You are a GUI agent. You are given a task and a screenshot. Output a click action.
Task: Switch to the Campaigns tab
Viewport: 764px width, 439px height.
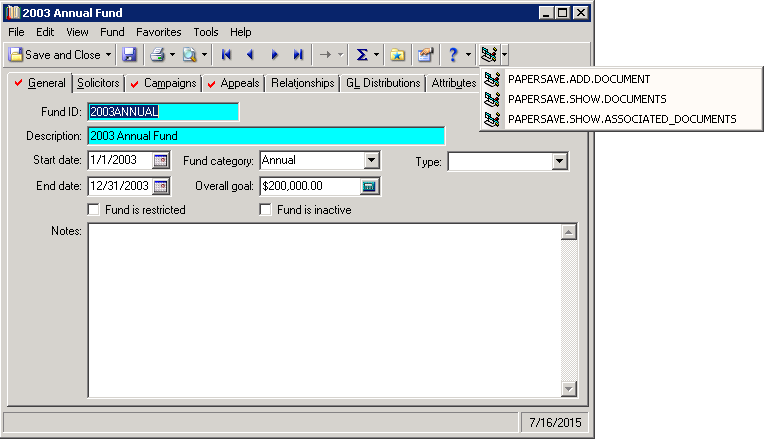click(x=164, y=83)
